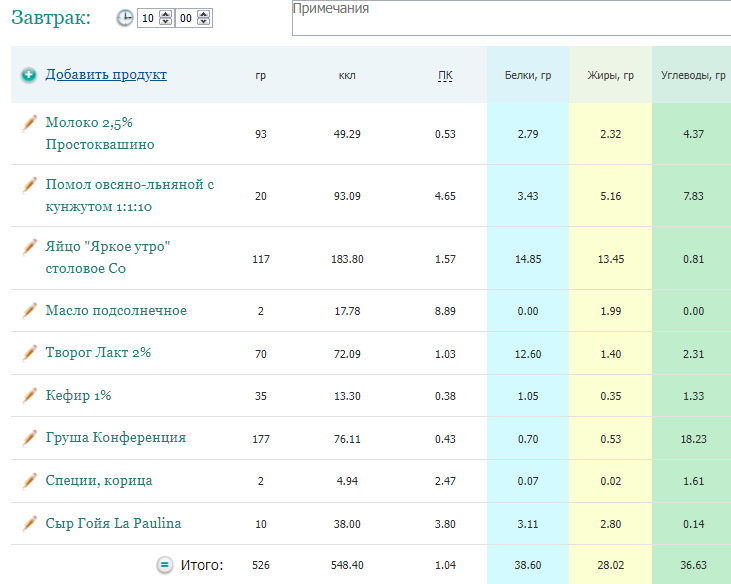Increase the hours value with up arrow
The height and width of the screenshot is (584, 731).
pos(166,14)
